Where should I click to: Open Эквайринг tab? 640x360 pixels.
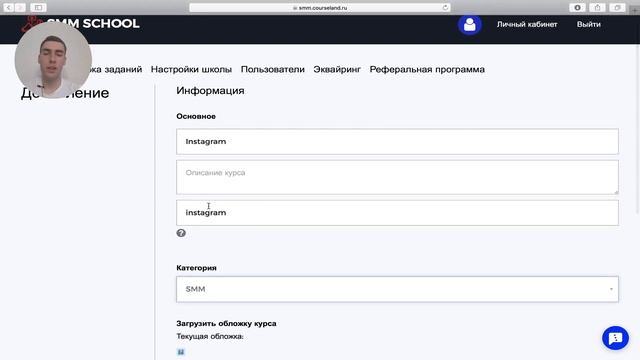(337, 69)
